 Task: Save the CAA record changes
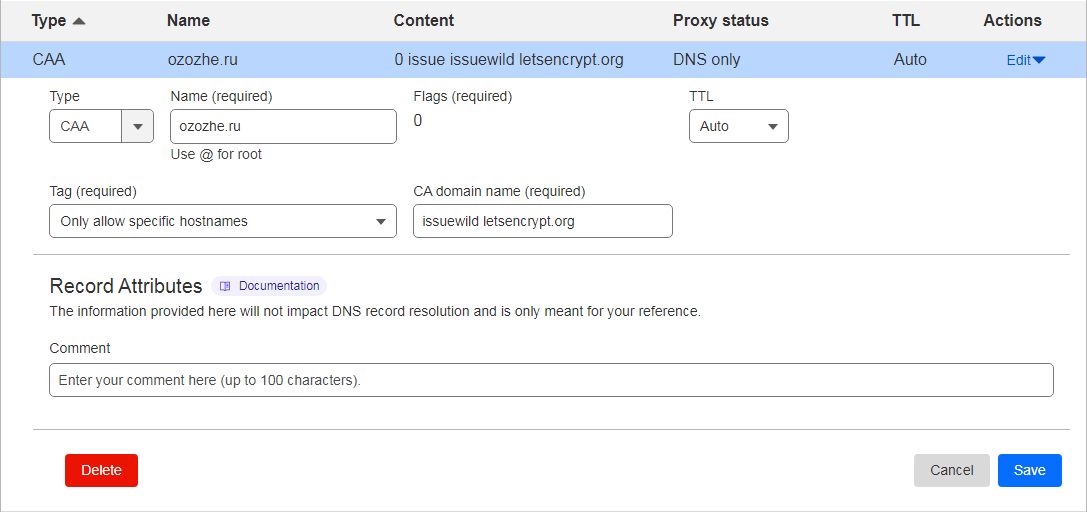coord(1029,470)
